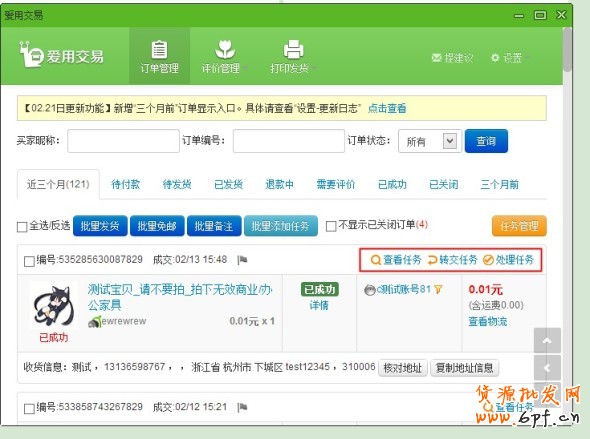This screenshot has width=590, height=439.
Task: Click the 批量发货 button
Action: click(x=100, y=226)
